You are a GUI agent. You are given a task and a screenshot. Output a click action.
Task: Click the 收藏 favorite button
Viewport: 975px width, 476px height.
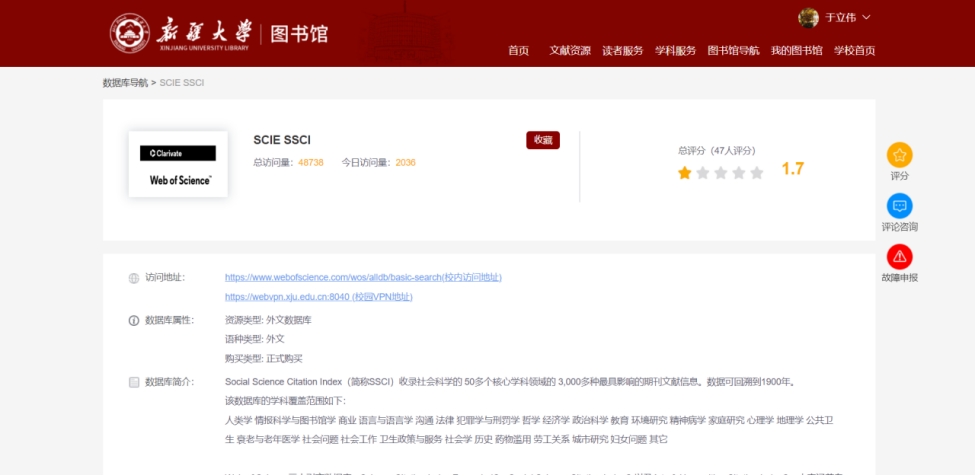(543, 140)
